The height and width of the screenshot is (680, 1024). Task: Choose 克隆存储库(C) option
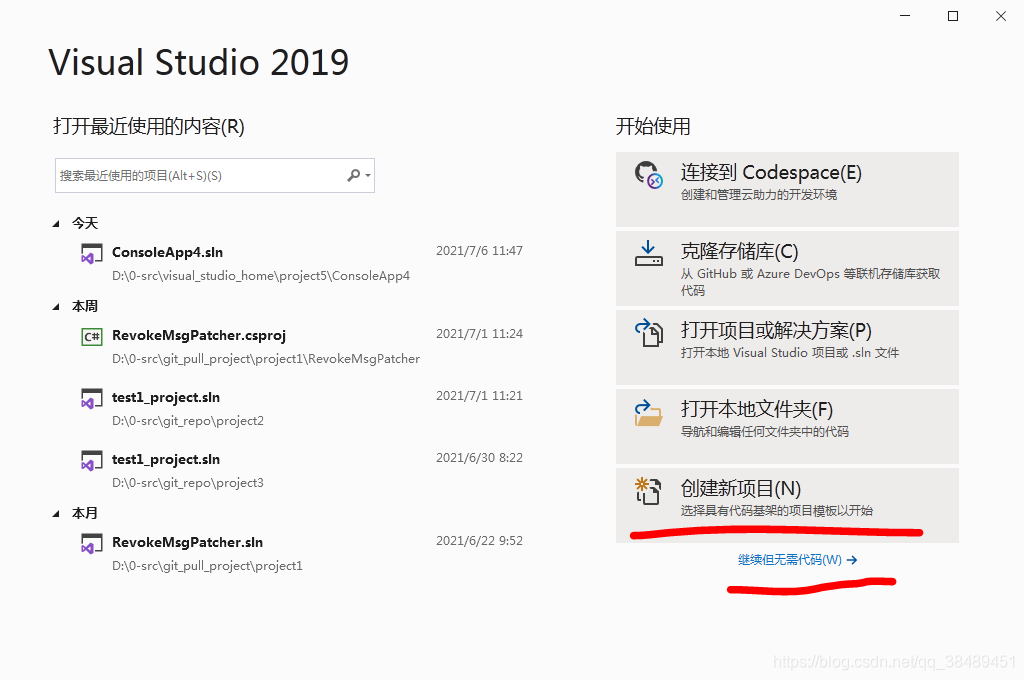pos(787,268)
